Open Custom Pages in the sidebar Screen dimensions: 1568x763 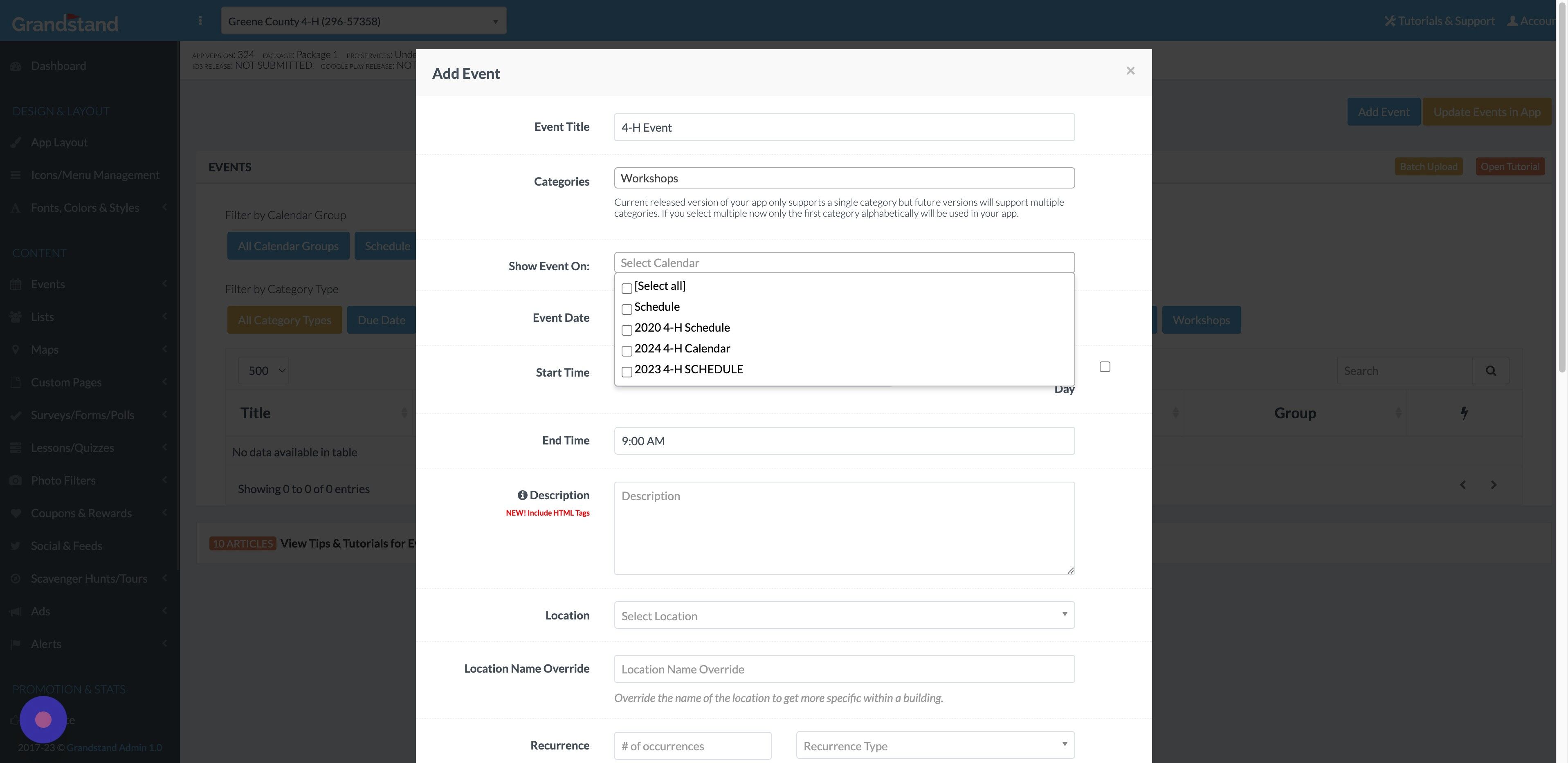66,382
